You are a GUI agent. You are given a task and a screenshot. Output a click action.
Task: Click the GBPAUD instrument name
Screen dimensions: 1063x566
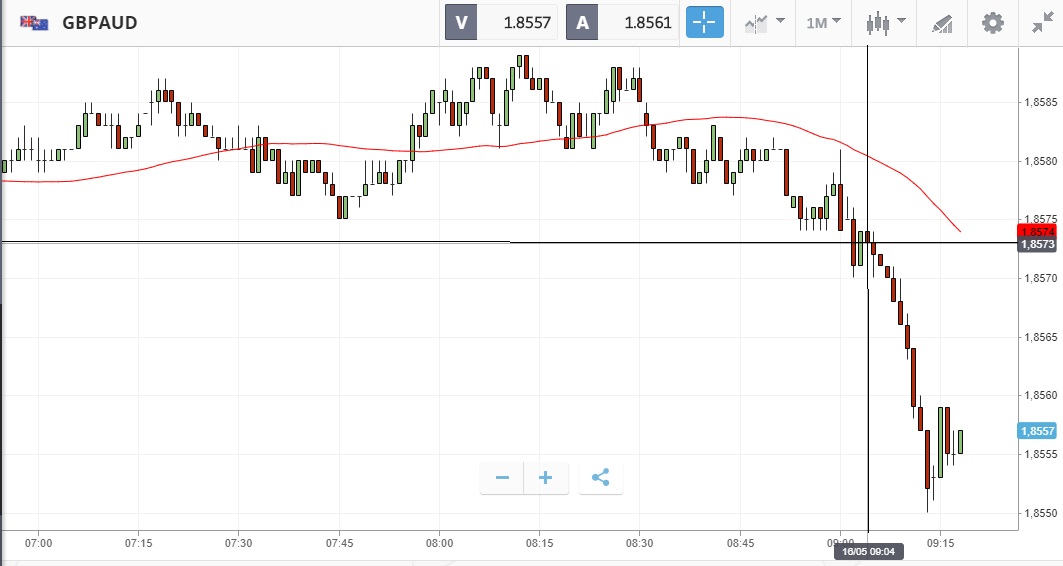(99, 22)
